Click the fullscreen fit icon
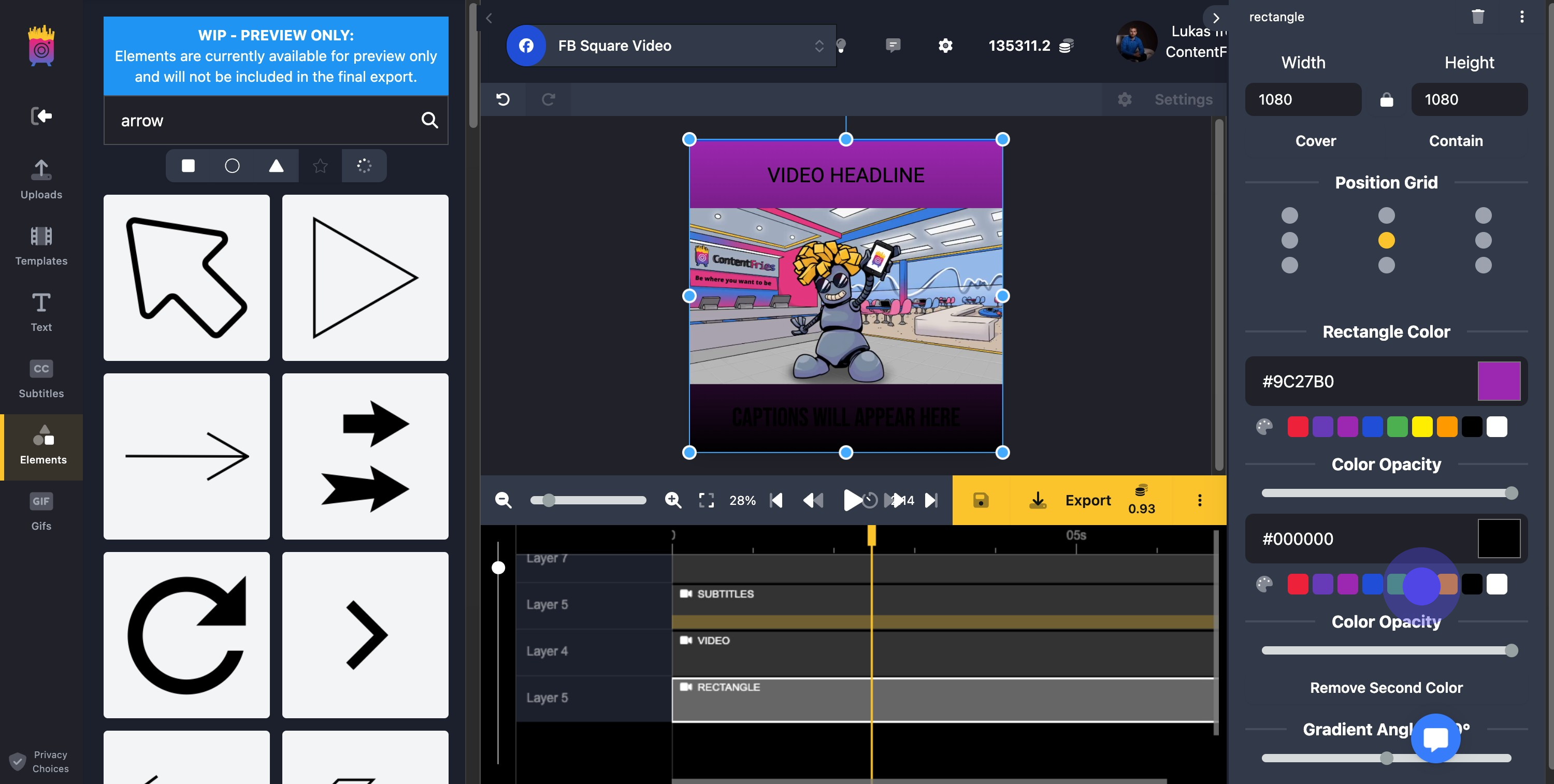 706,500
